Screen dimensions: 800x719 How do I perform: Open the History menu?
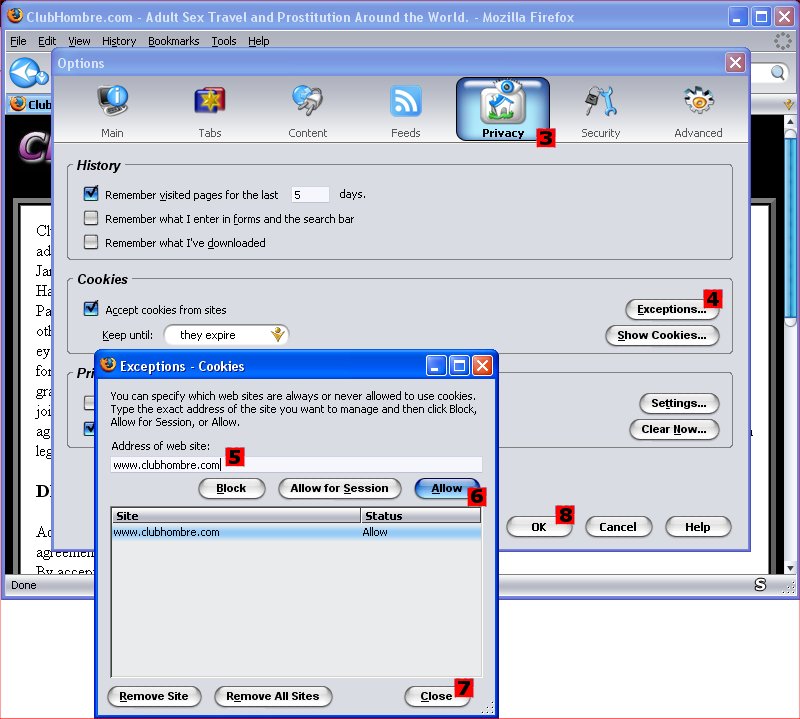[x=119, y=41]
